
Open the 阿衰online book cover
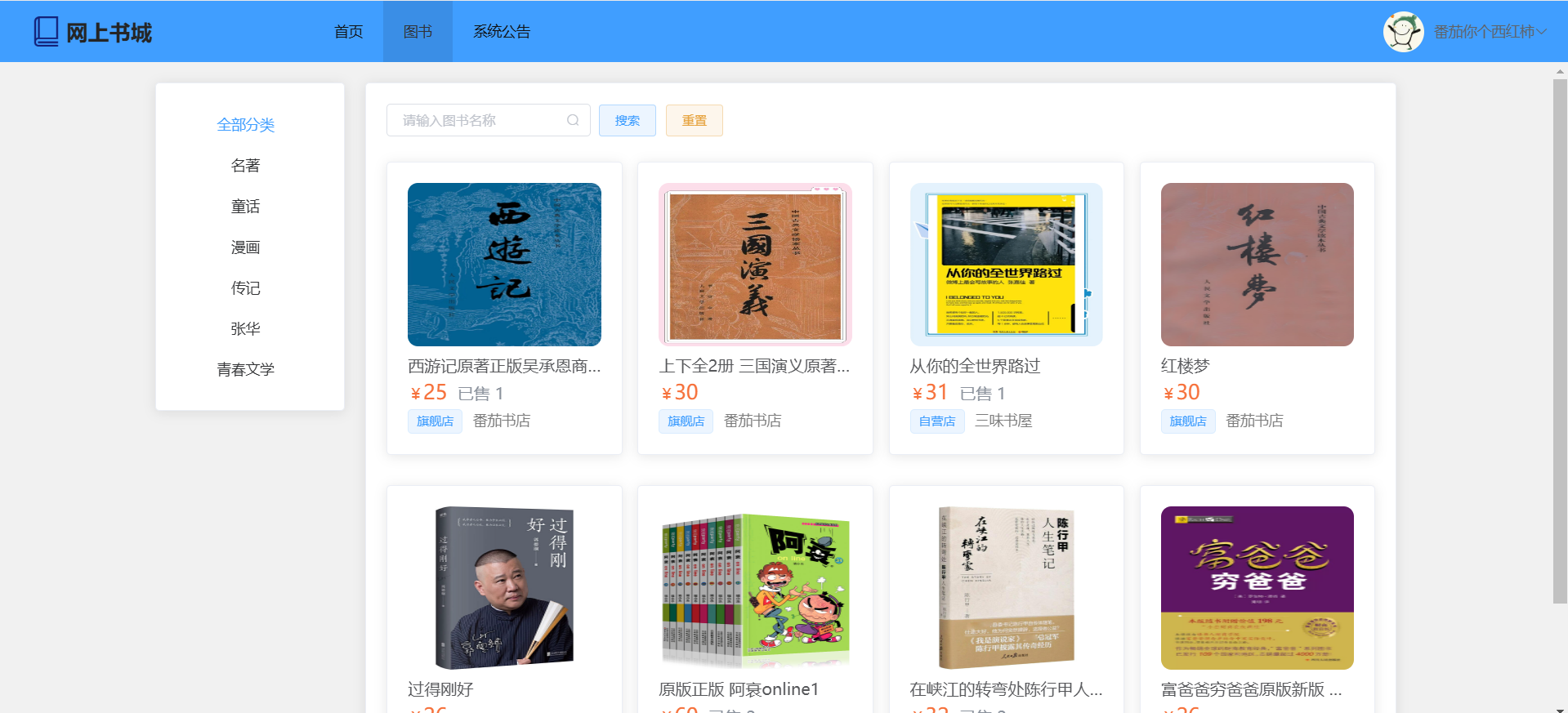755,588
